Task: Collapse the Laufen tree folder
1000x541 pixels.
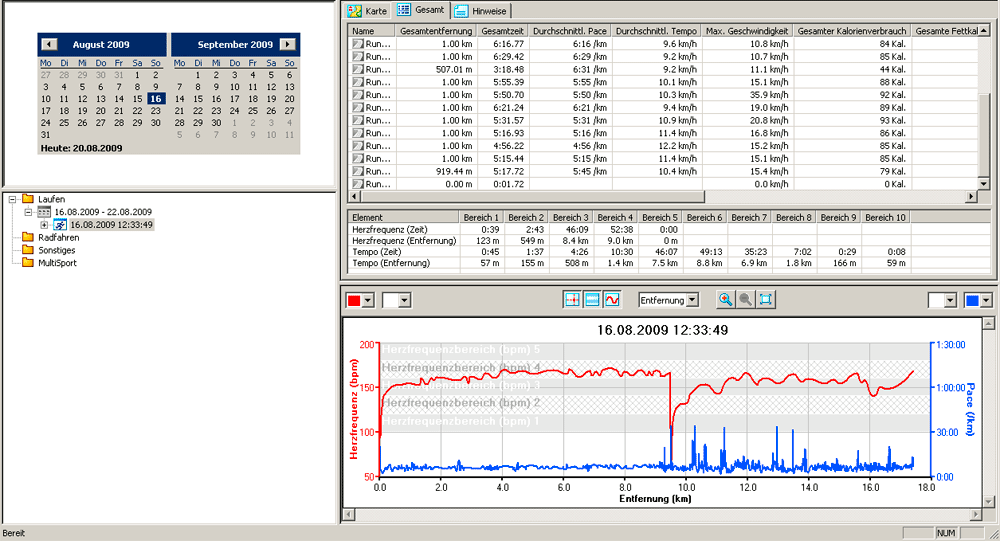Action: click(12, 199)
